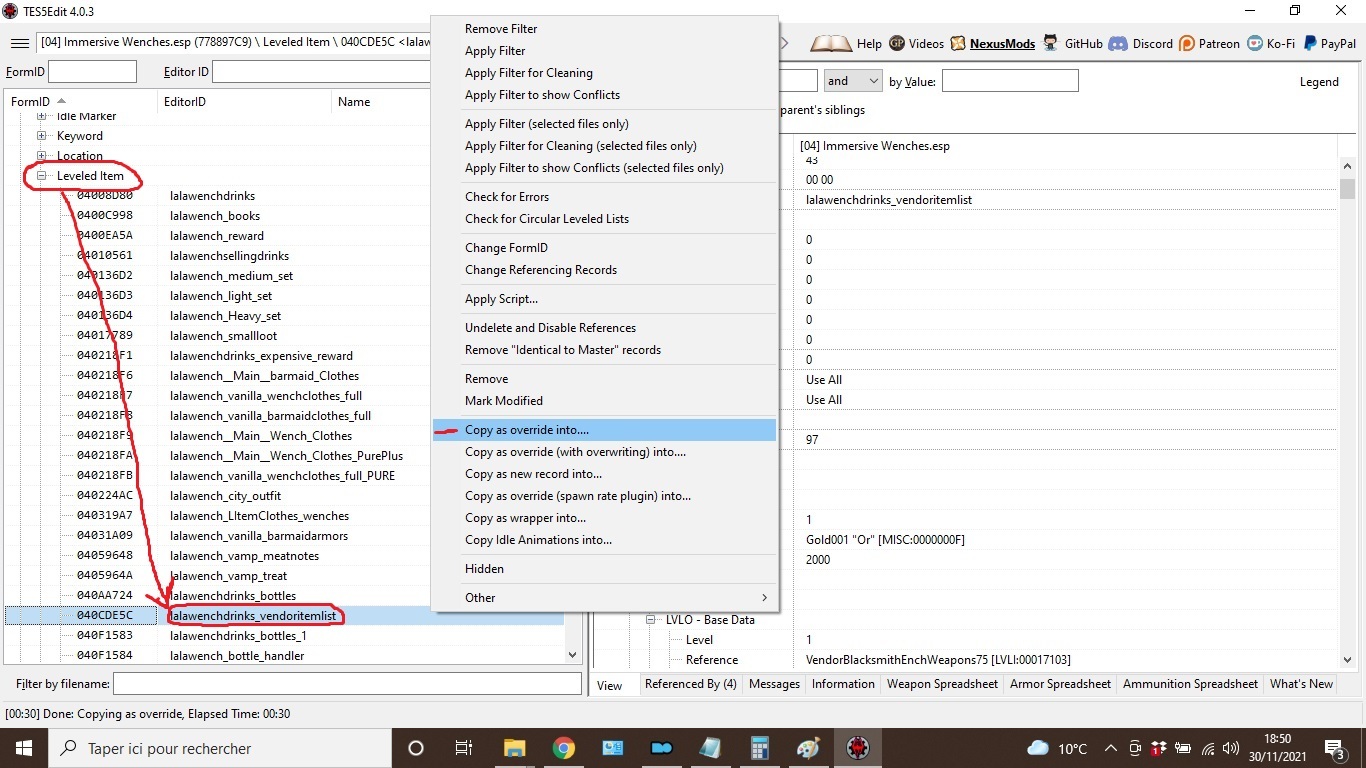
Task: Select Check for Errors menu entry
Action: pos(507,197)
